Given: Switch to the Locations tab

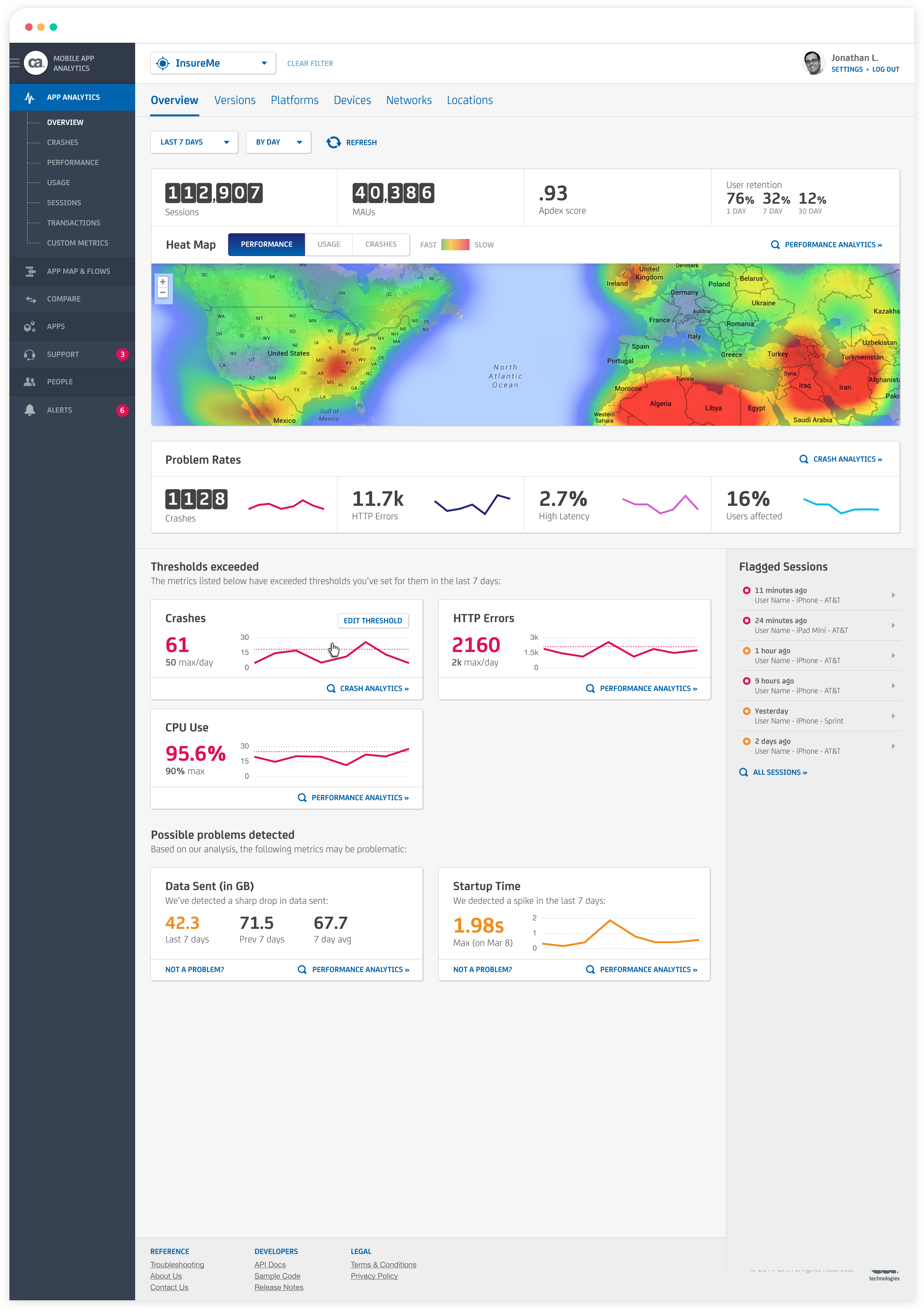Looking at the screenshot, I should 470,101.
